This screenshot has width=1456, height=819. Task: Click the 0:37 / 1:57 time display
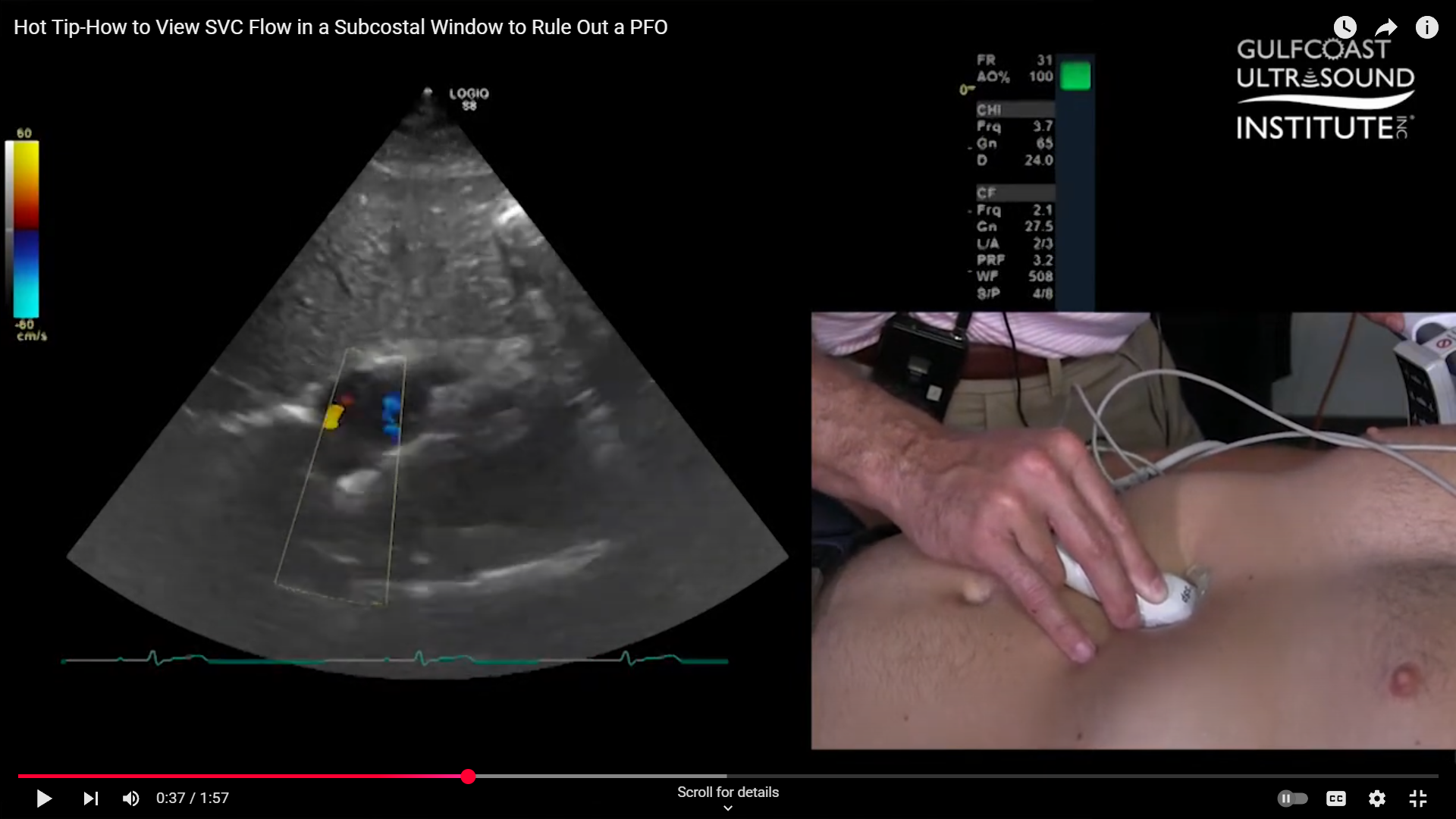[x=193, y=799]
